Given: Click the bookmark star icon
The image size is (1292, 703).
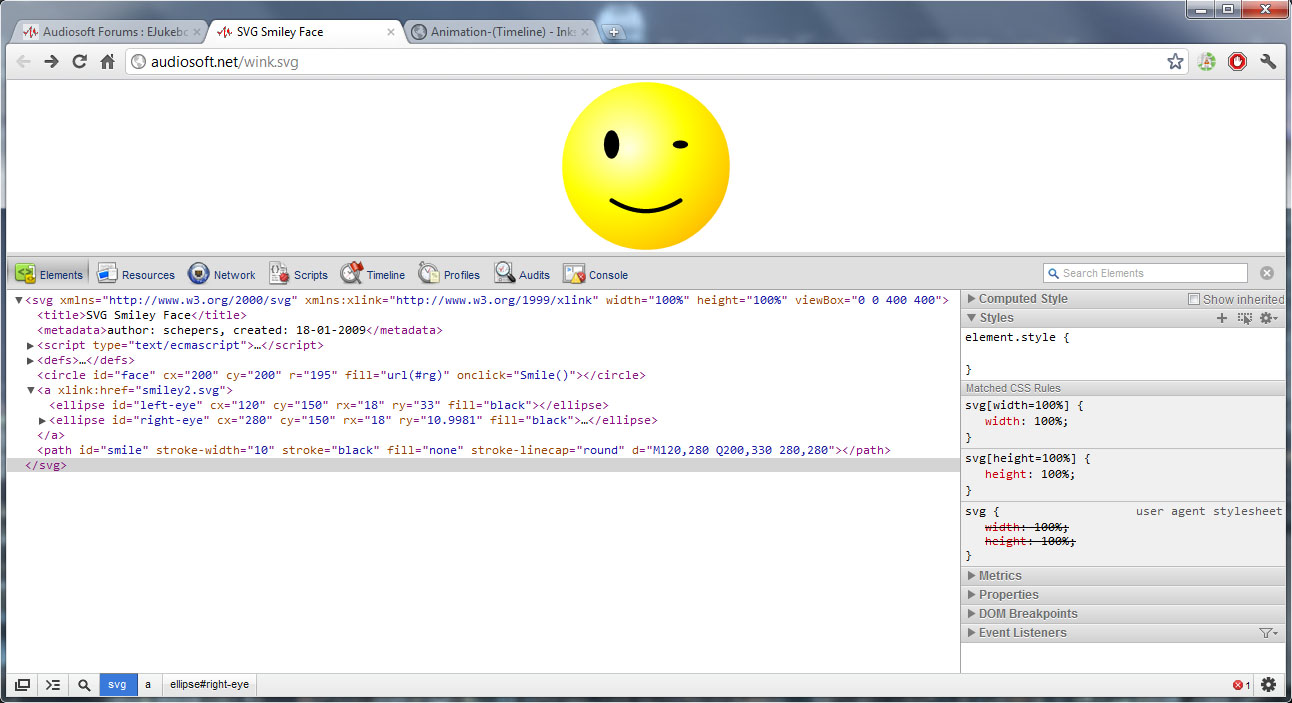Looking at the screenshot, I should (1175, 62).
